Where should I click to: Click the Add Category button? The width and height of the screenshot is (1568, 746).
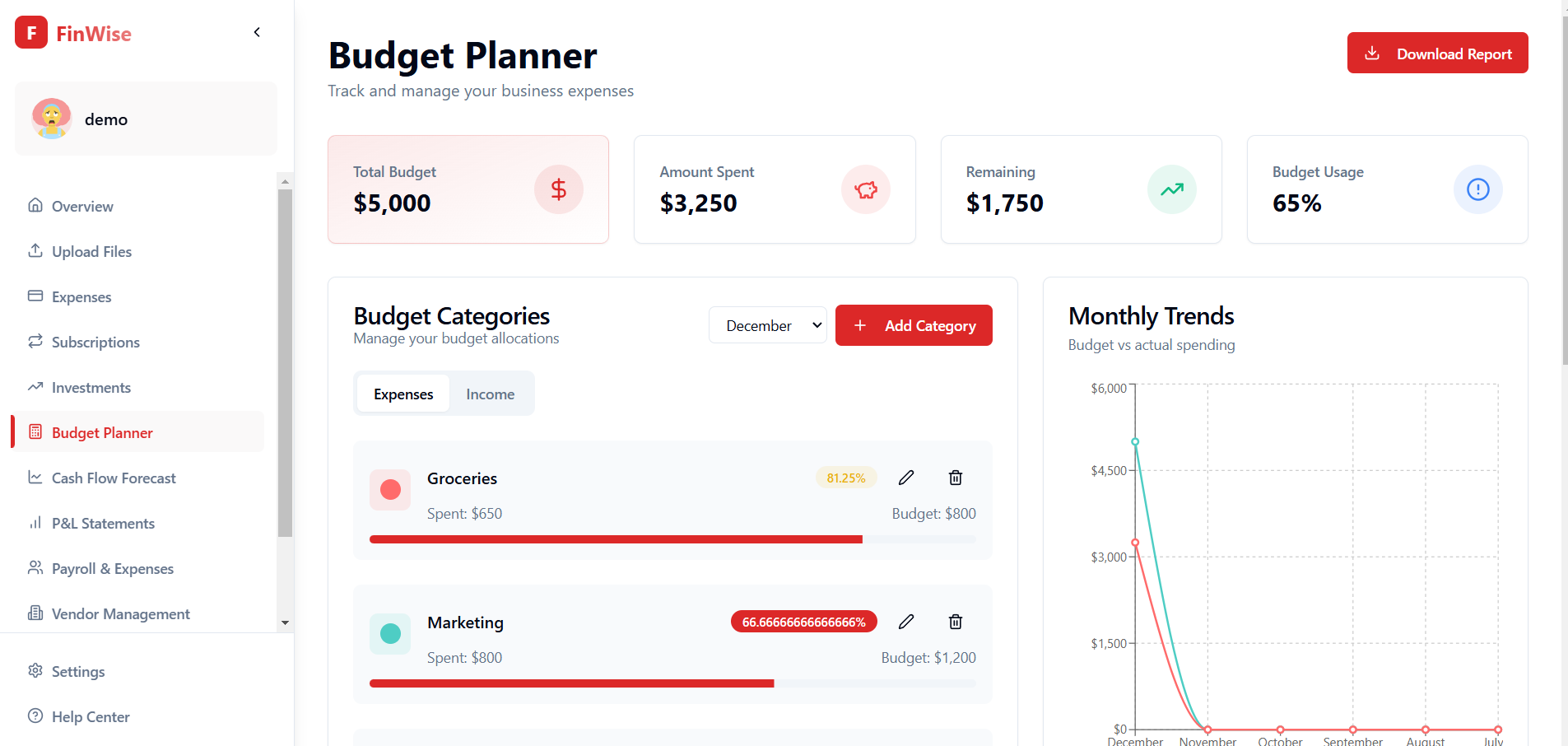click(x=914, y=325)
